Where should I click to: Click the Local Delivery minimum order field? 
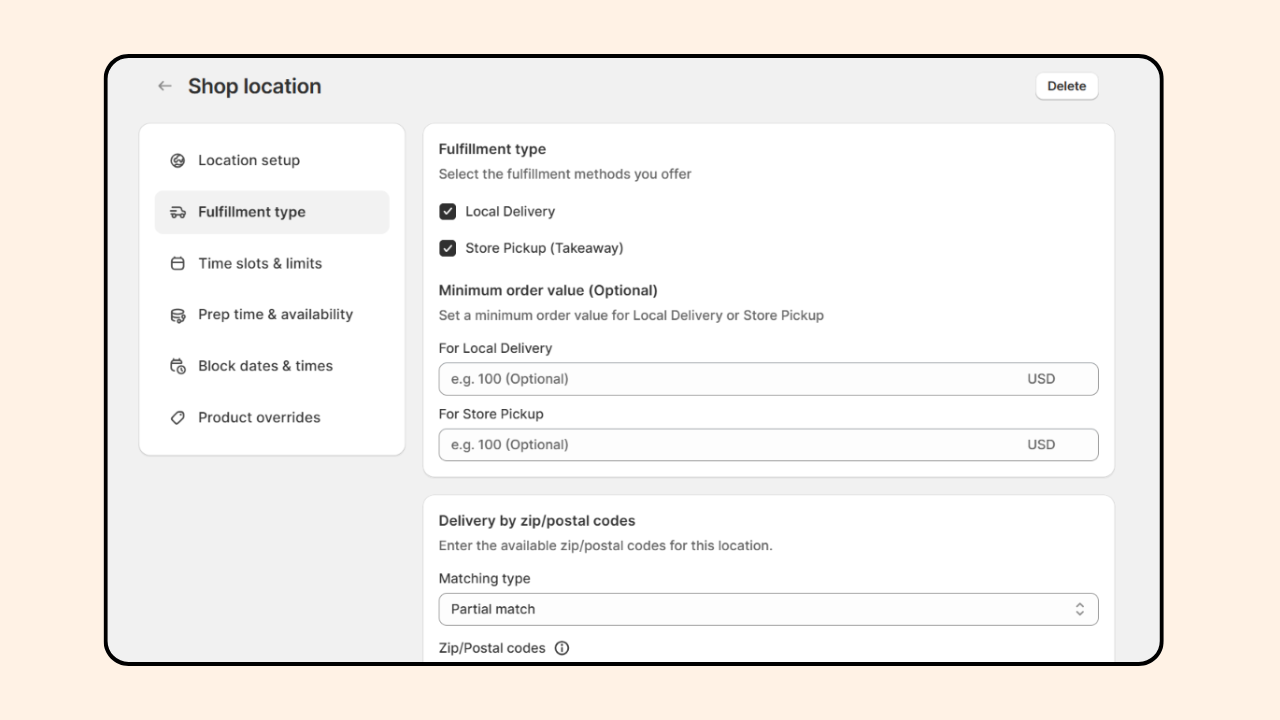(x=768, y=379)
